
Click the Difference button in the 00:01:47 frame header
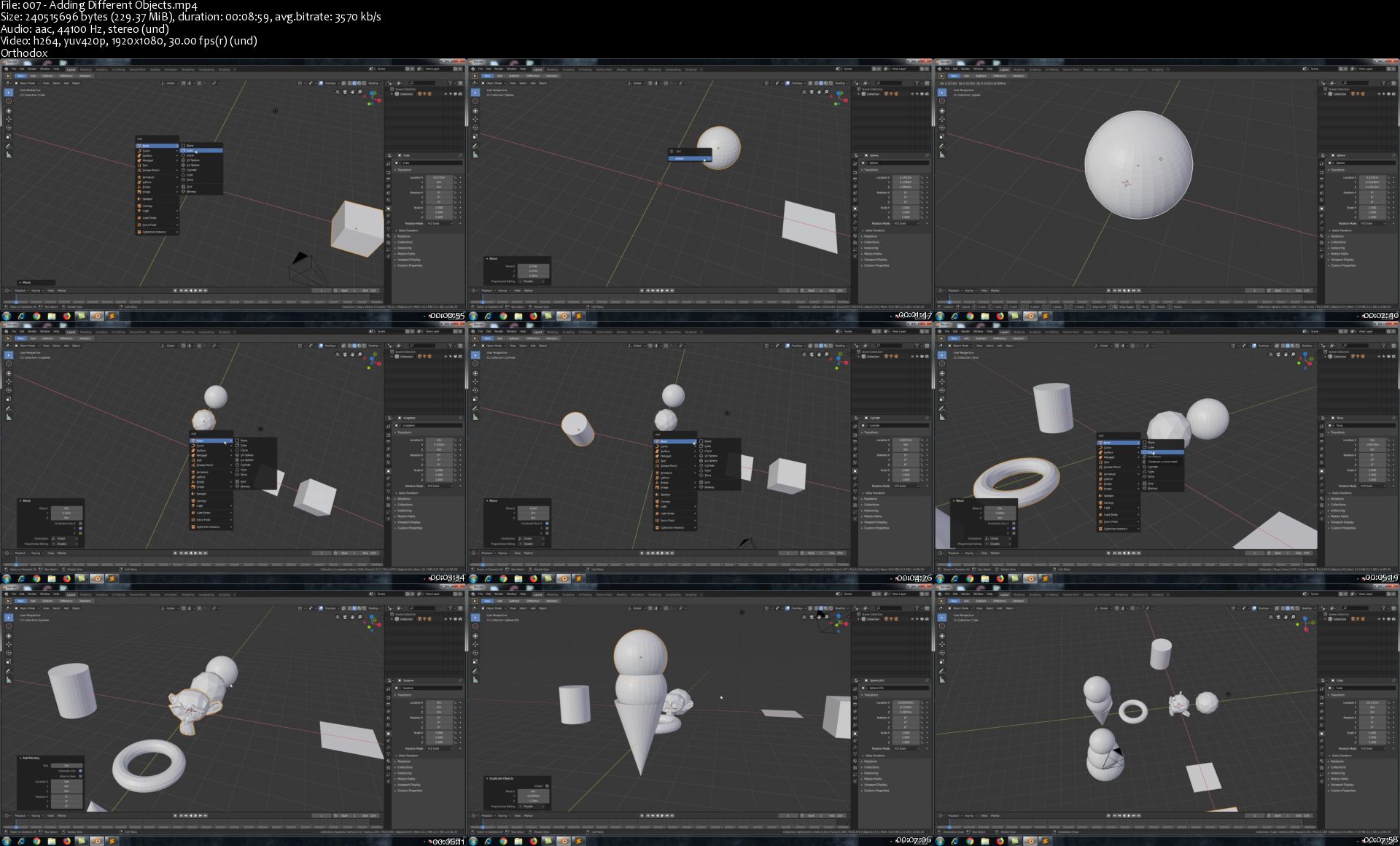point(533,76)
